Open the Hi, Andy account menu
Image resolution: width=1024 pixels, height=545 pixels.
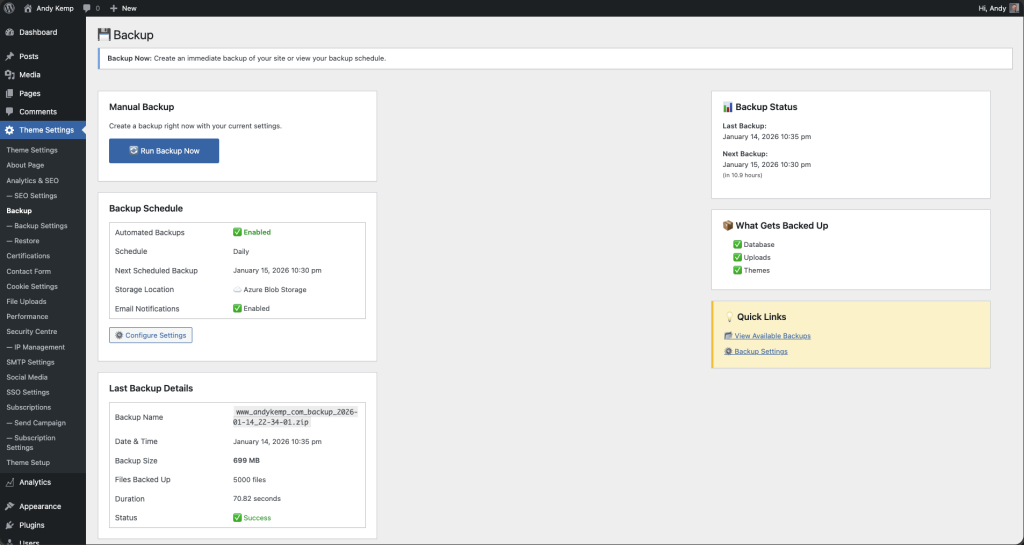(993, 7)
